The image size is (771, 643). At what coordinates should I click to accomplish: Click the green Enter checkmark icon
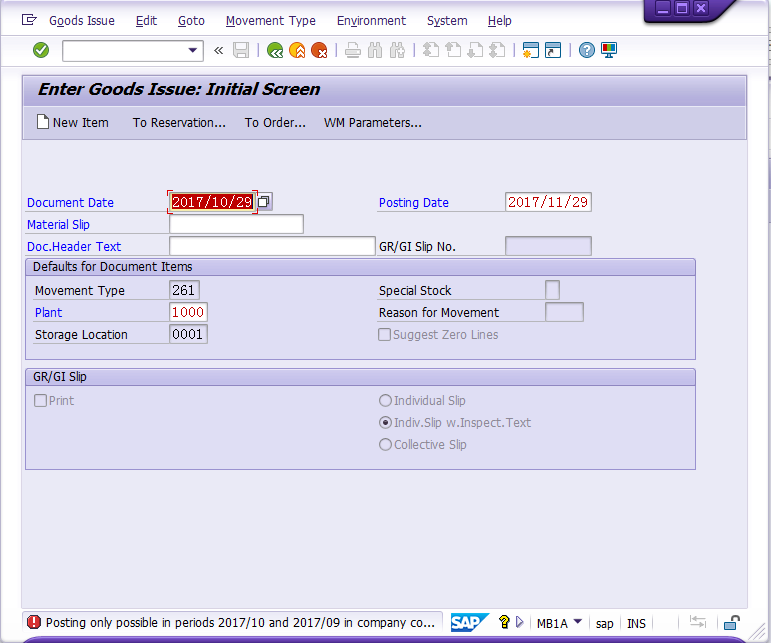coord(41,50)
